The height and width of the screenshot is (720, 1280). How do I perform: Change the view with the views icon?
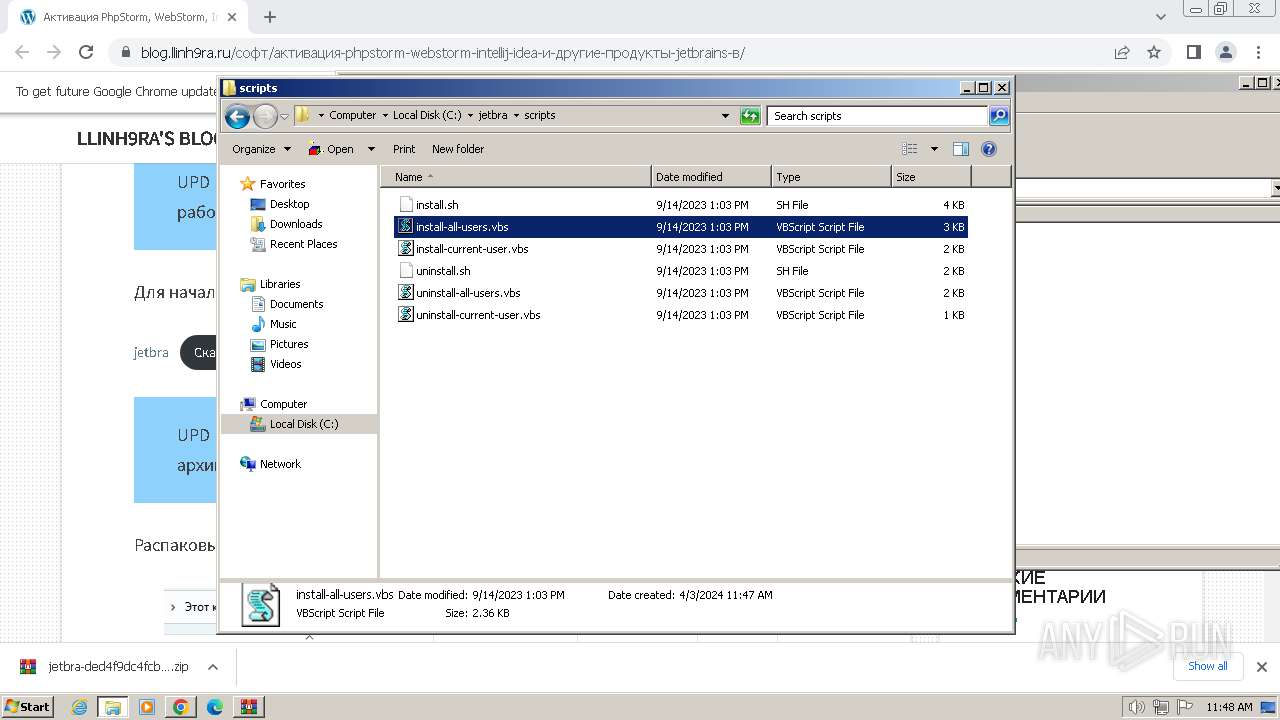pos(910,149)
